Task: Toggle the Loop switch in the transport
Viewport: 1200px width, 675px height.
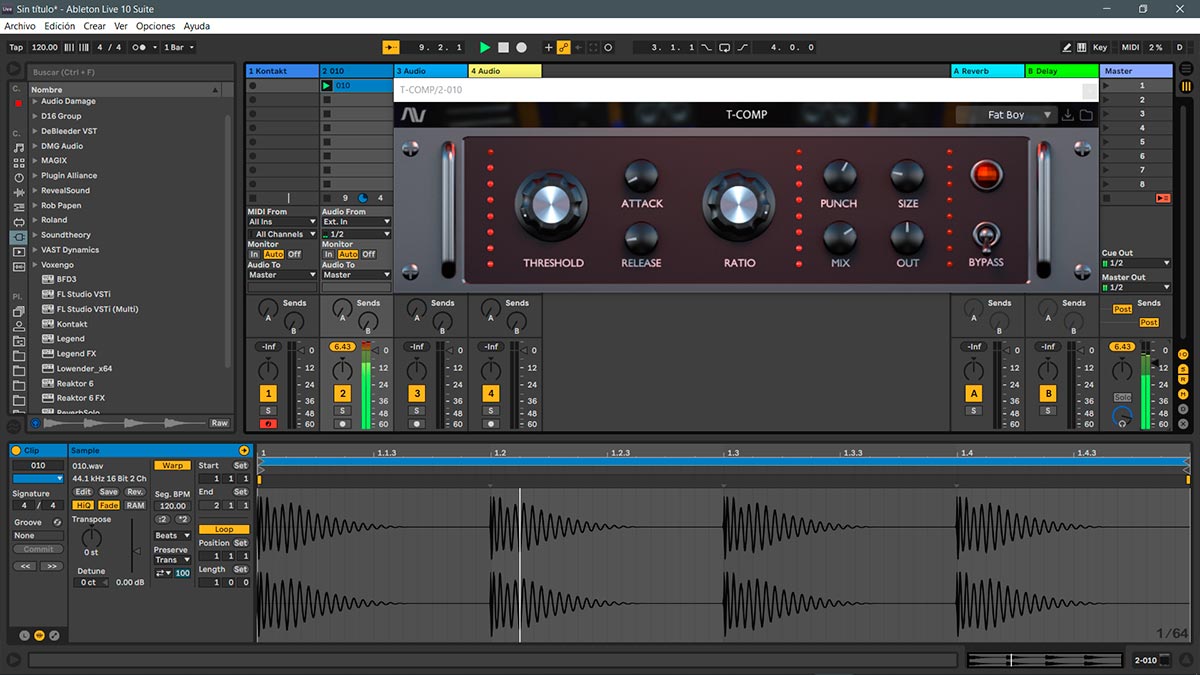Action: tap(725, 47)
